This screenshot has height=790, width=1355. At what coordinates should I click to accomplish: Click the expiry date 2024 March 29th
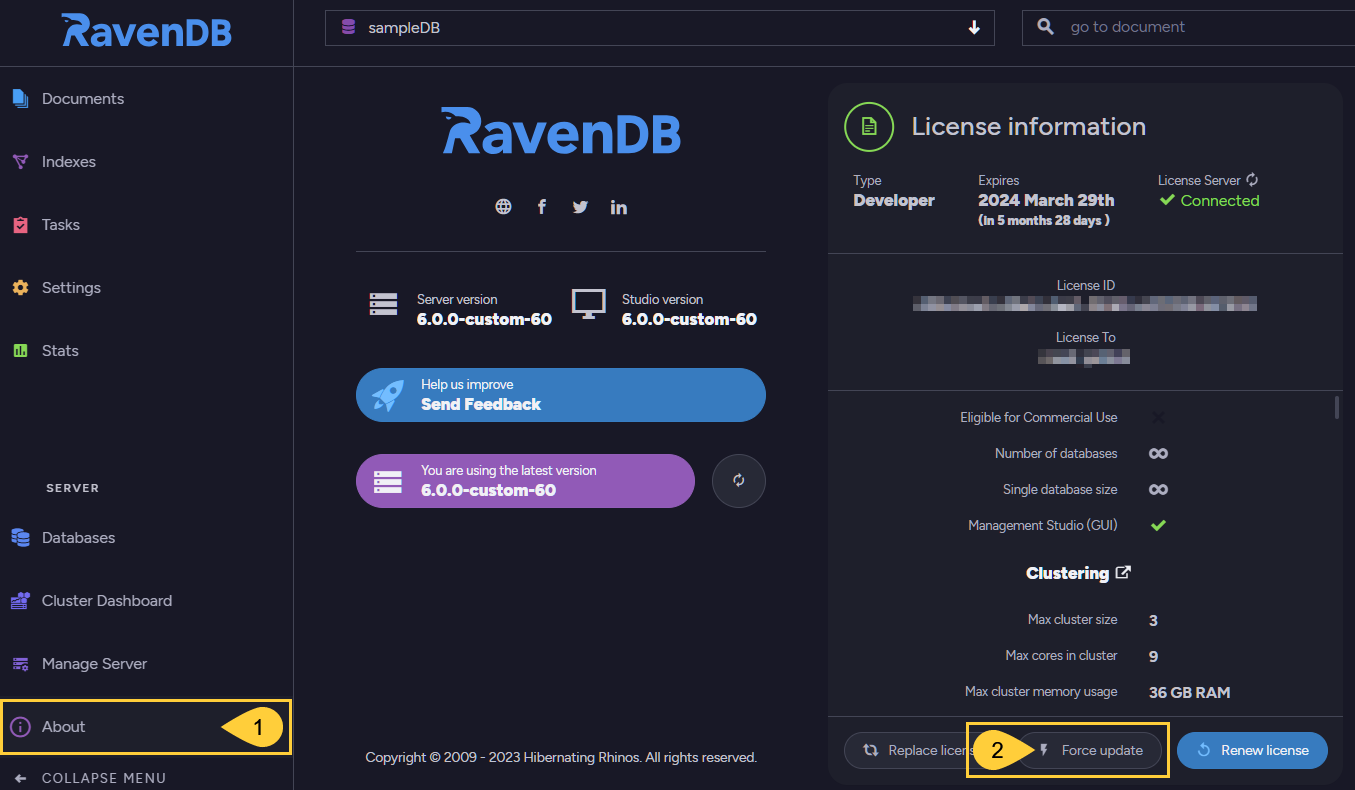point(1046,200)
